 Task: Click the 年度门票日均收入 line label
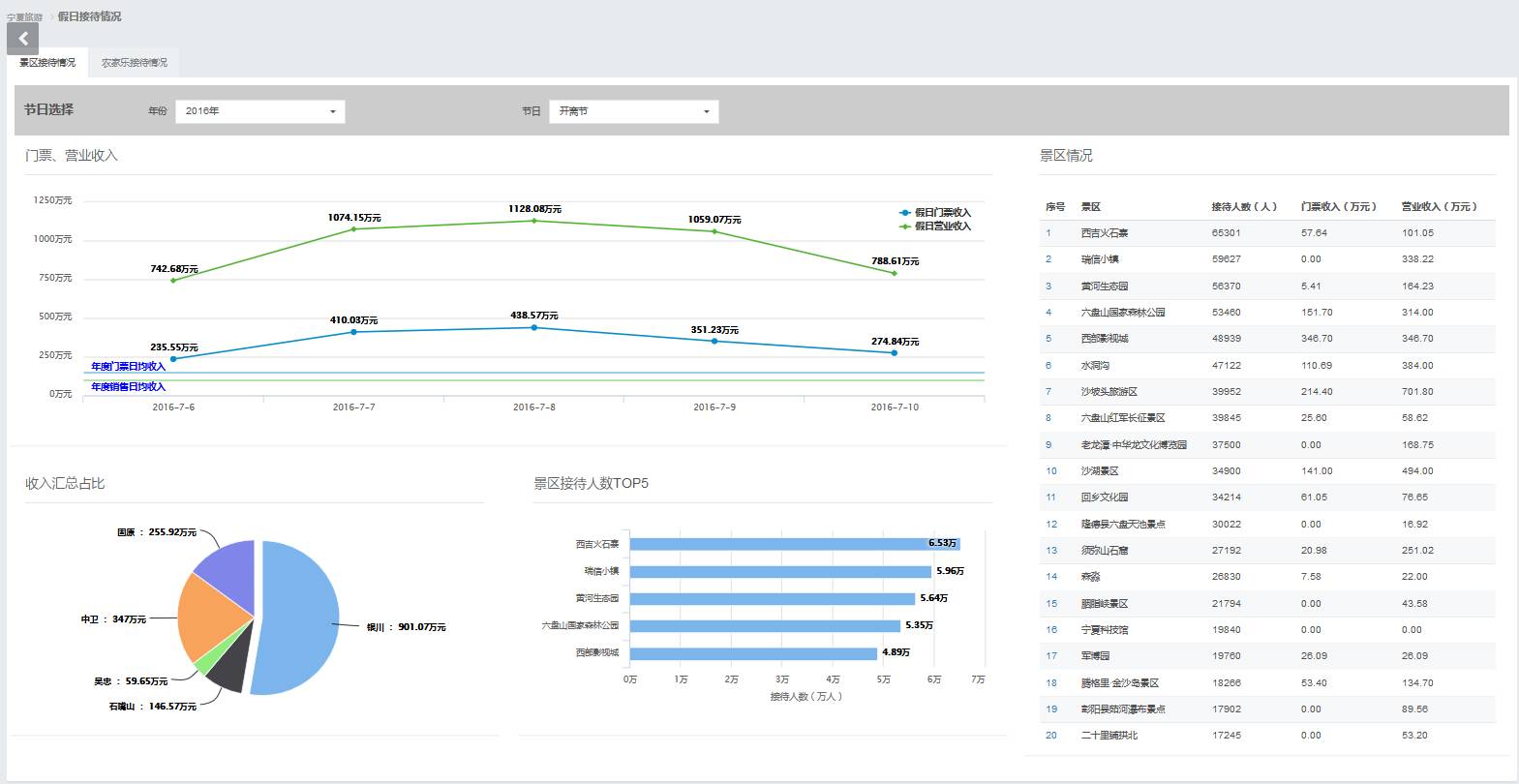(128, 367)
